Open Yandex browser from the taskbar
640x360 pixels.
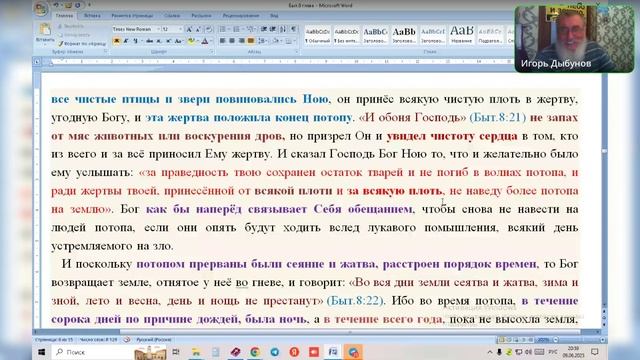point(294,352)
